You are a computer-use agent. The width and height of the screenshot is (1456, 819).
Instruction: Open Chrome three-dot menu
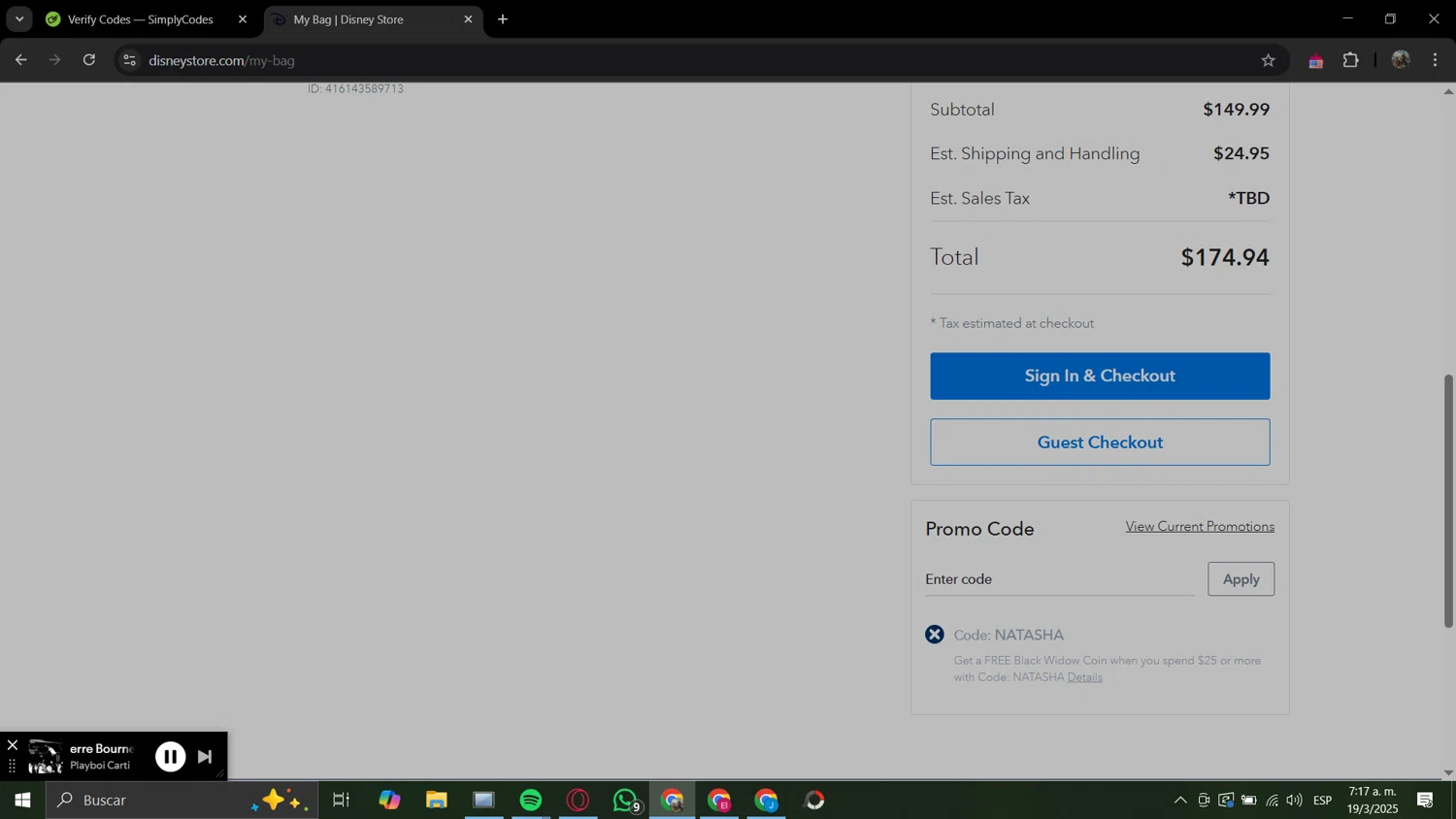click(x=1435, y=60)
